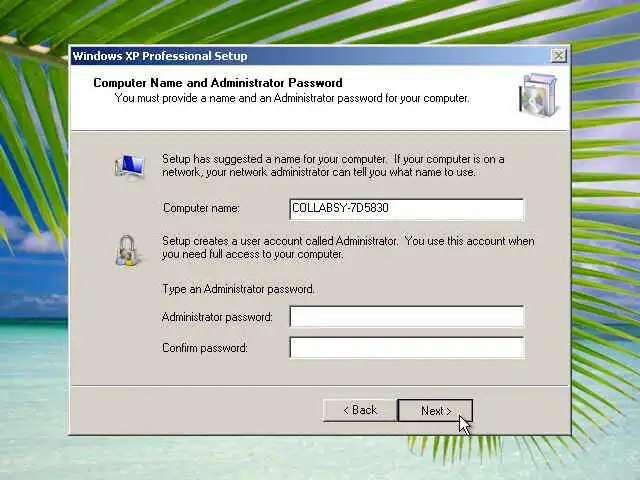Click the 'Administrator password:' label
The width and height of the screenshot is (640, 480).
click(x=217, y=317)
